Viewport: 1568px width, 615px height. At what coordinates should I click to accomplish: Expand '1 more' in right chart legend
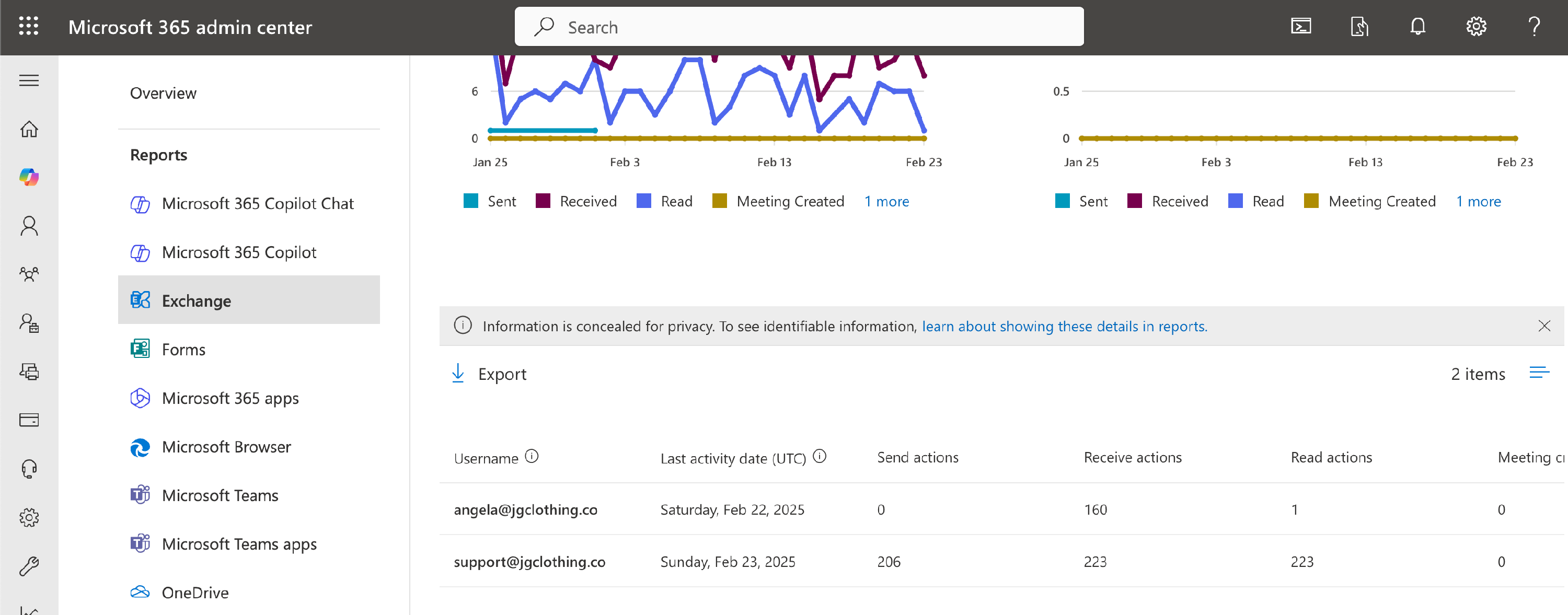click(1478, 201)
